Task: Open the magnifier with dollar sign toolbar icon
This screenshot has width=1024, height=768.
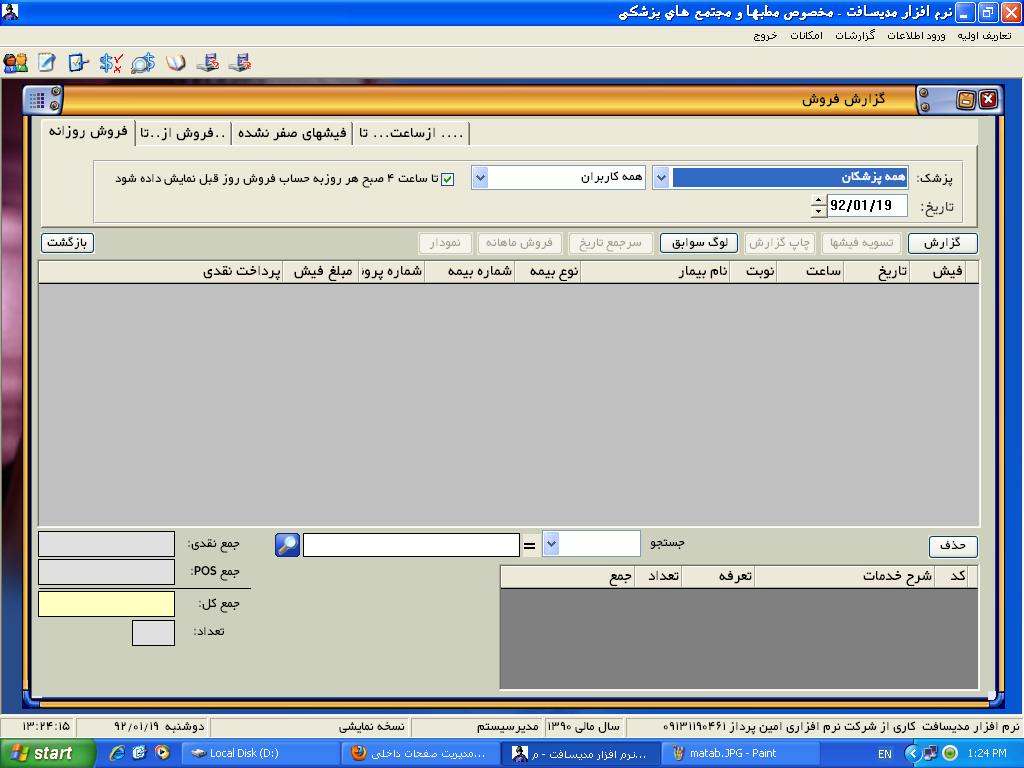Action: [x=143, y=63]
